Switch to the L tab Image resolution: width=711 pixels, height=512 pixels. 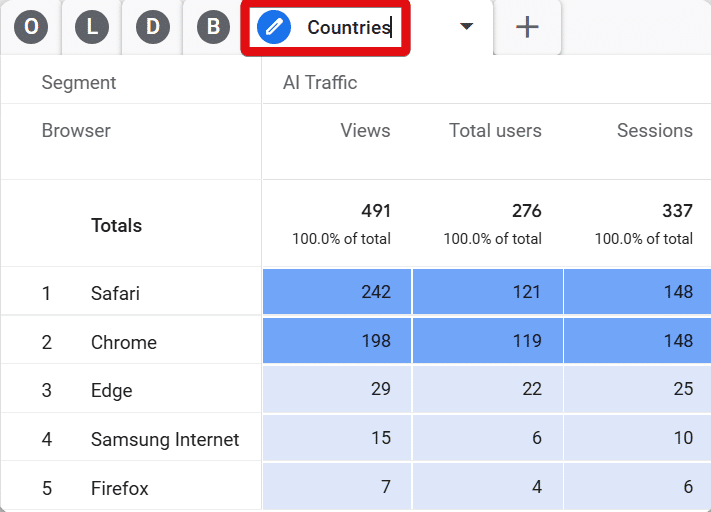[x=92, y=27]
